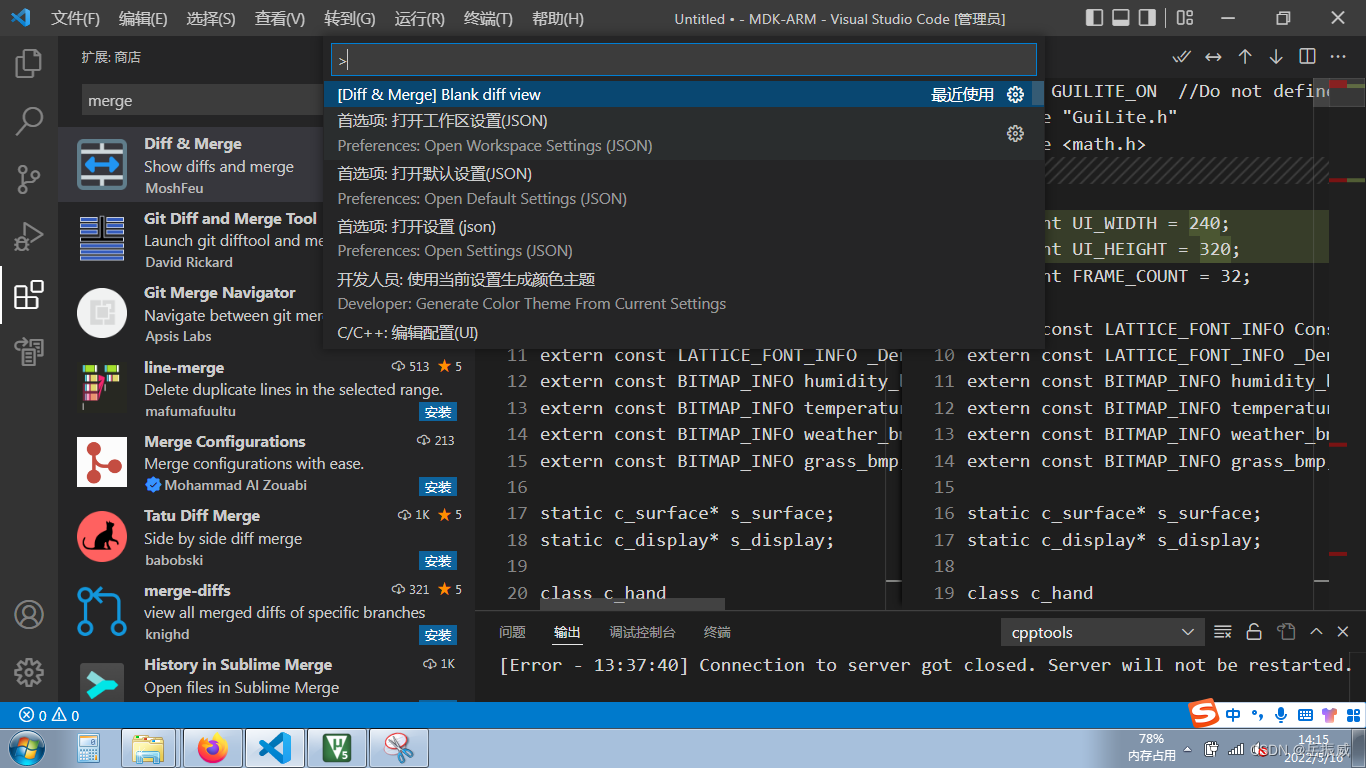Screen dimensions: 1366x768
Task: Open the 文件(F) menu
Action: pos(76,18)
